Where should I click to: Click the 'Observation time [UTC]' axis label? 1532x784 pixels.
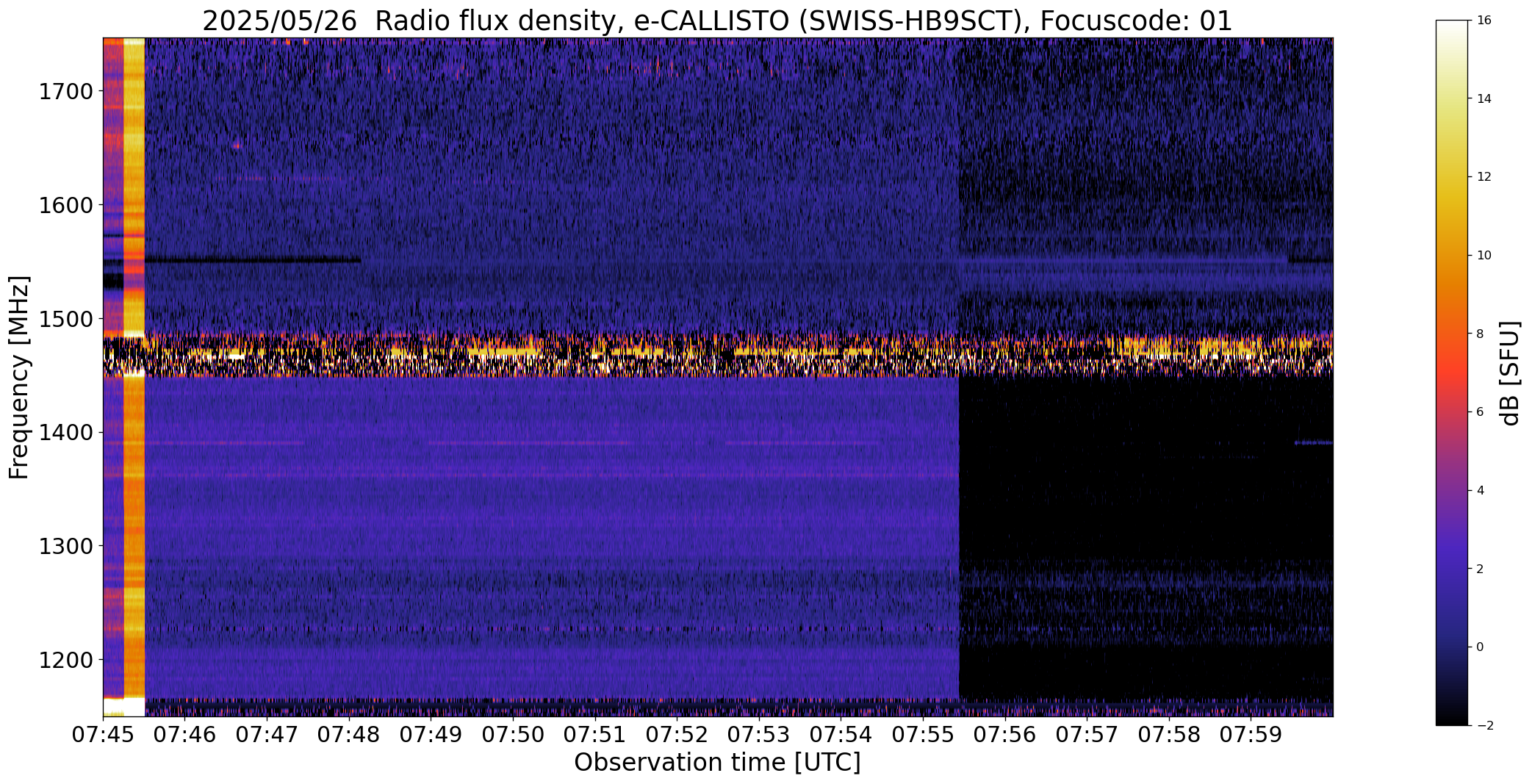tap(717, 763)
